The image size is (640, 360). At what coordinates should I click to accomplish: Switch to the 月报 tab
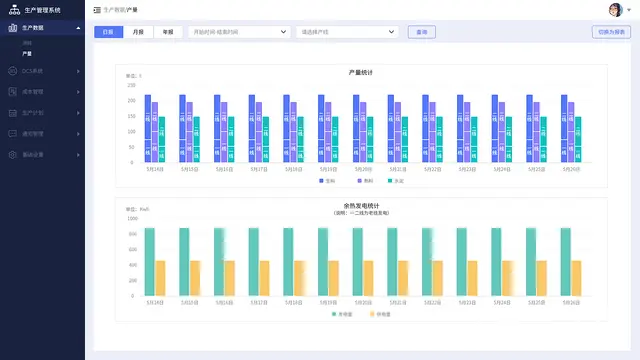click(x=138, y=32)
